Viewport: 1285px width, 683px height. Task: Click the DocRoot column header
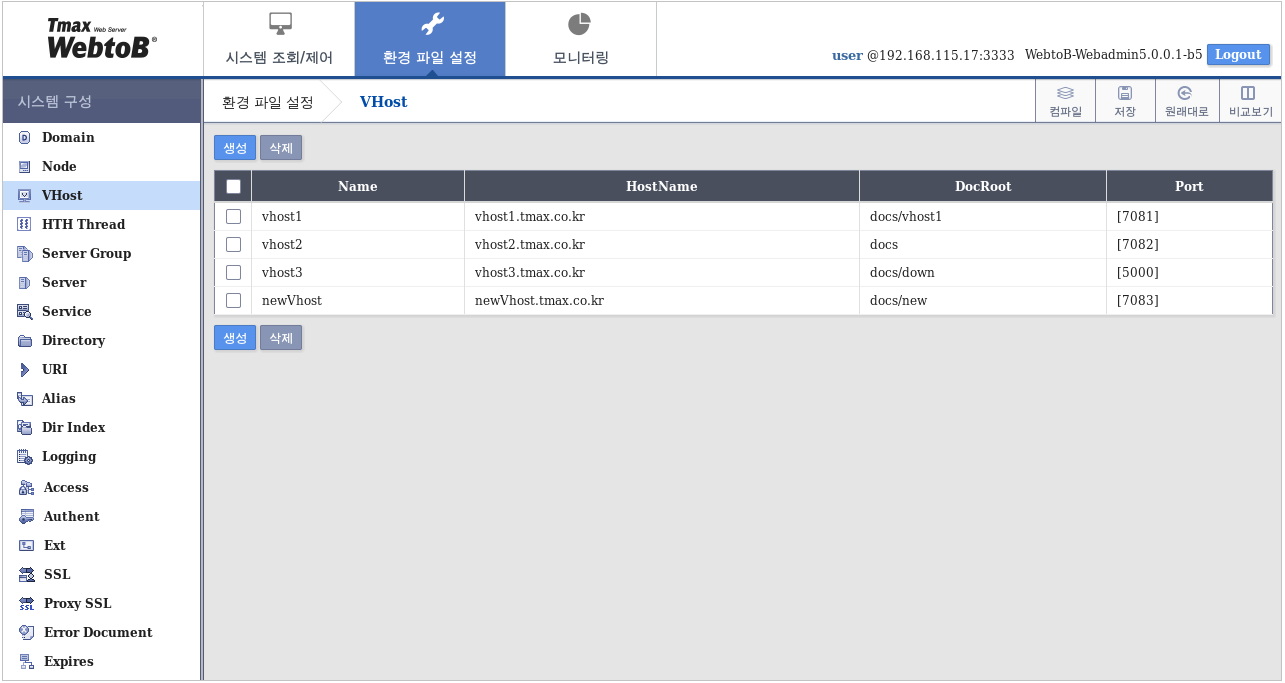point(983,186)
